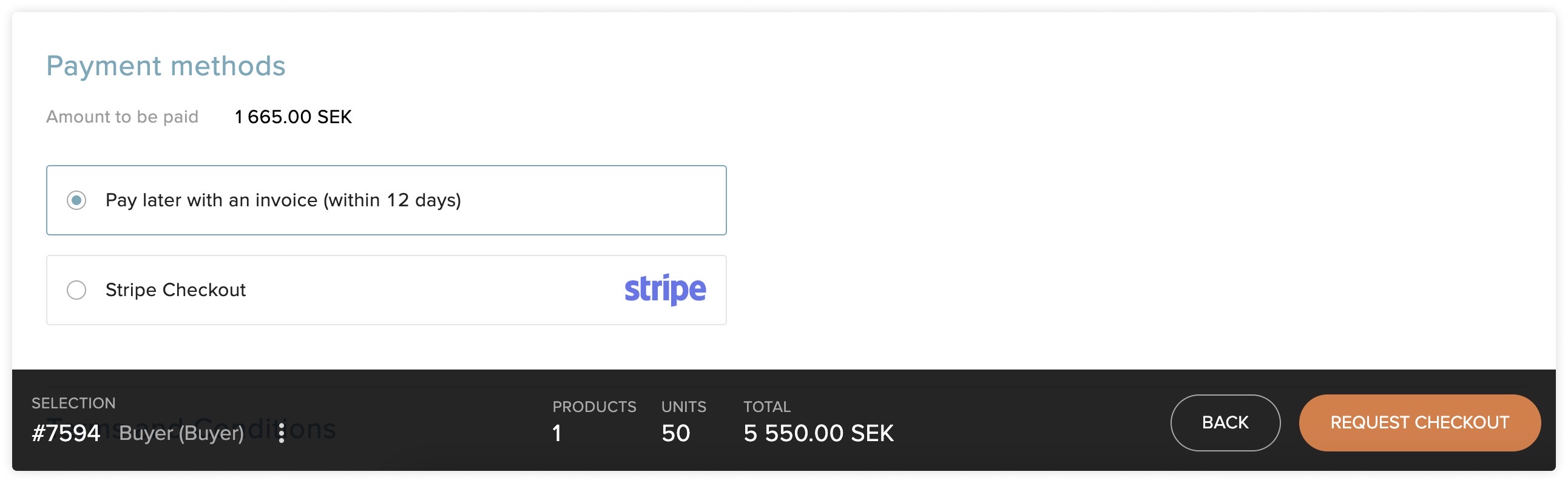Click the TOTAL label in bottom bar

[x=767, y=407]
